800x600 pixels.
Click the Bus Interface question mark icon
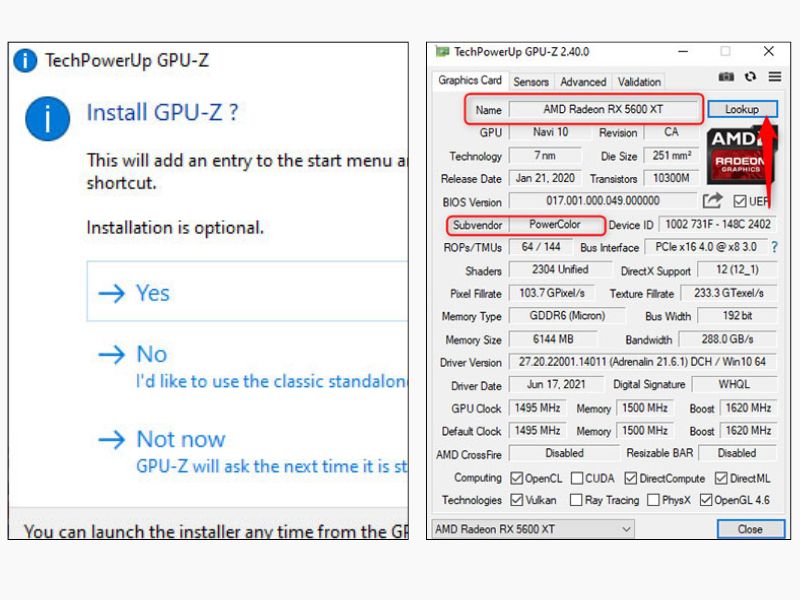pos(773,247)
